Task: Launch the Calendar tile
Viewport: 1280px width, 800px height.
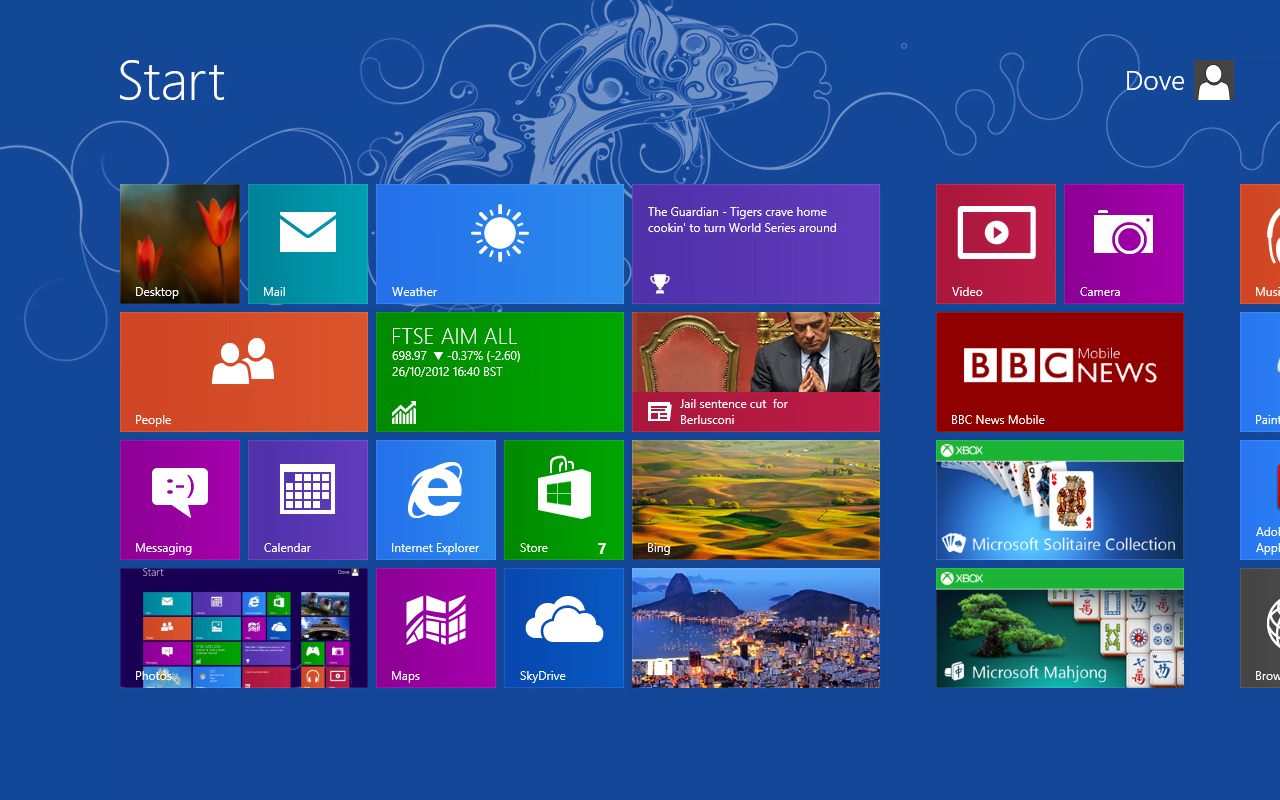Action: coord(308,500)
